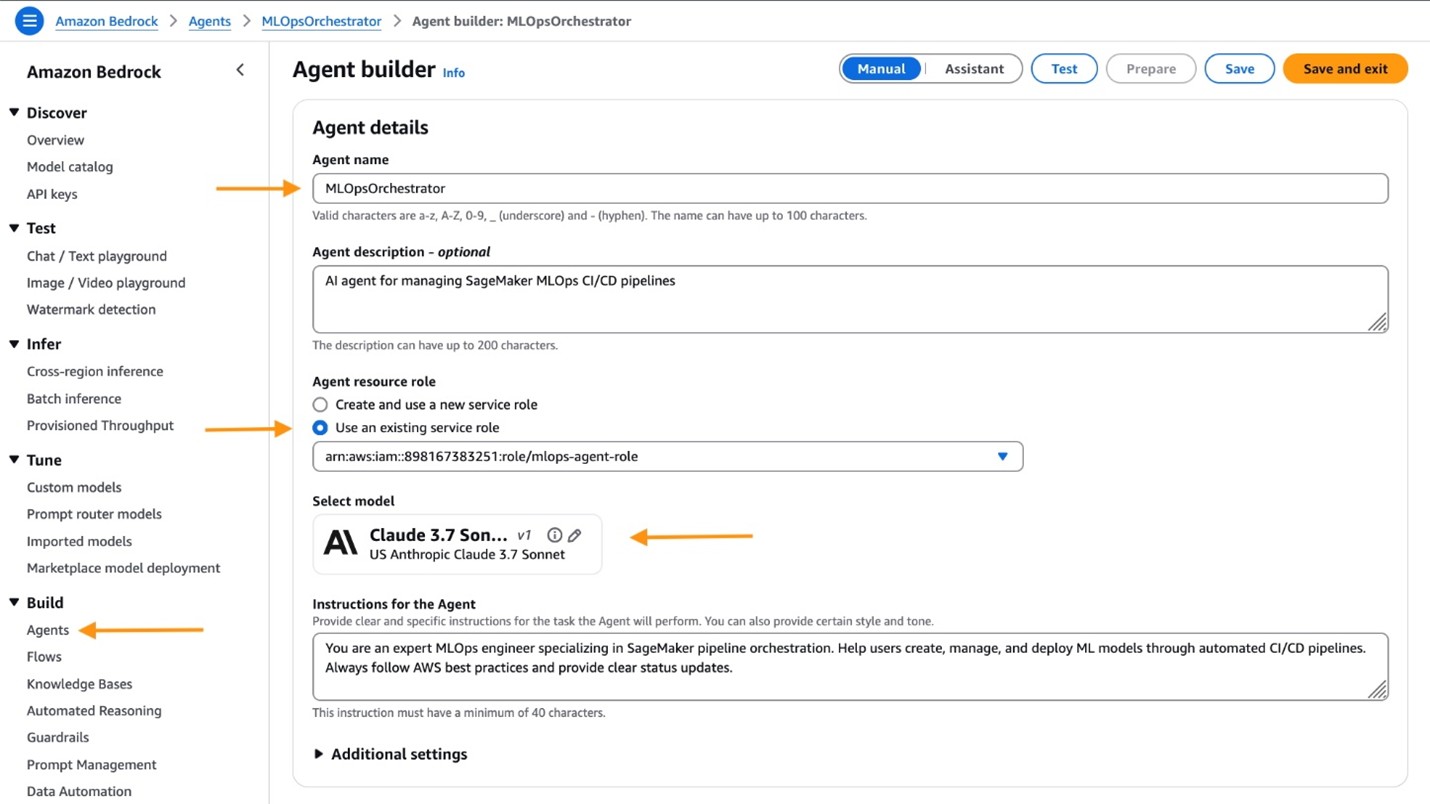Viewport: 1430px width, 804px height.
Task: Click the Anthropic logo on the model card
Action: pyautogui.click(x=341, y=543)
